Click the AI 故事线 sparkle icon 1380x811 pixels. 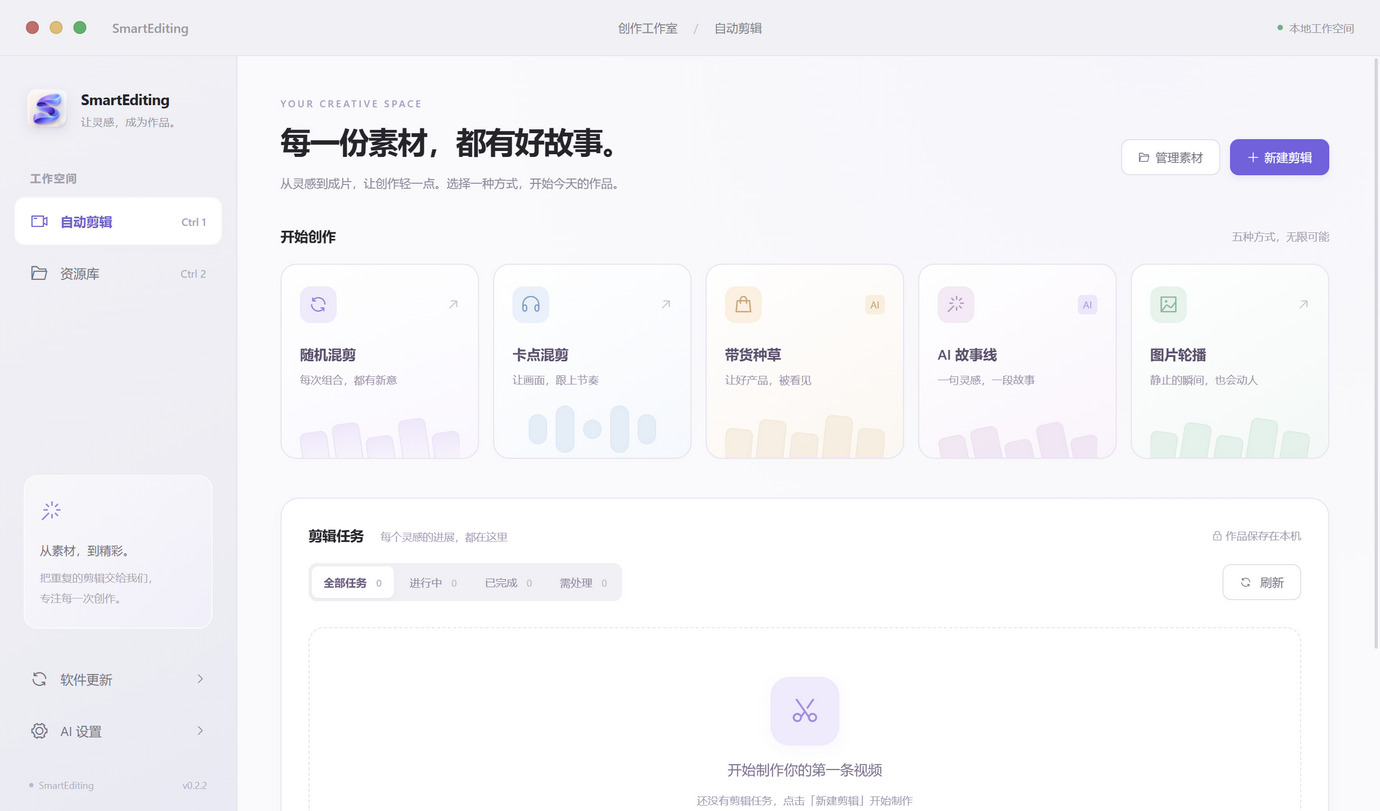[956, 305]
